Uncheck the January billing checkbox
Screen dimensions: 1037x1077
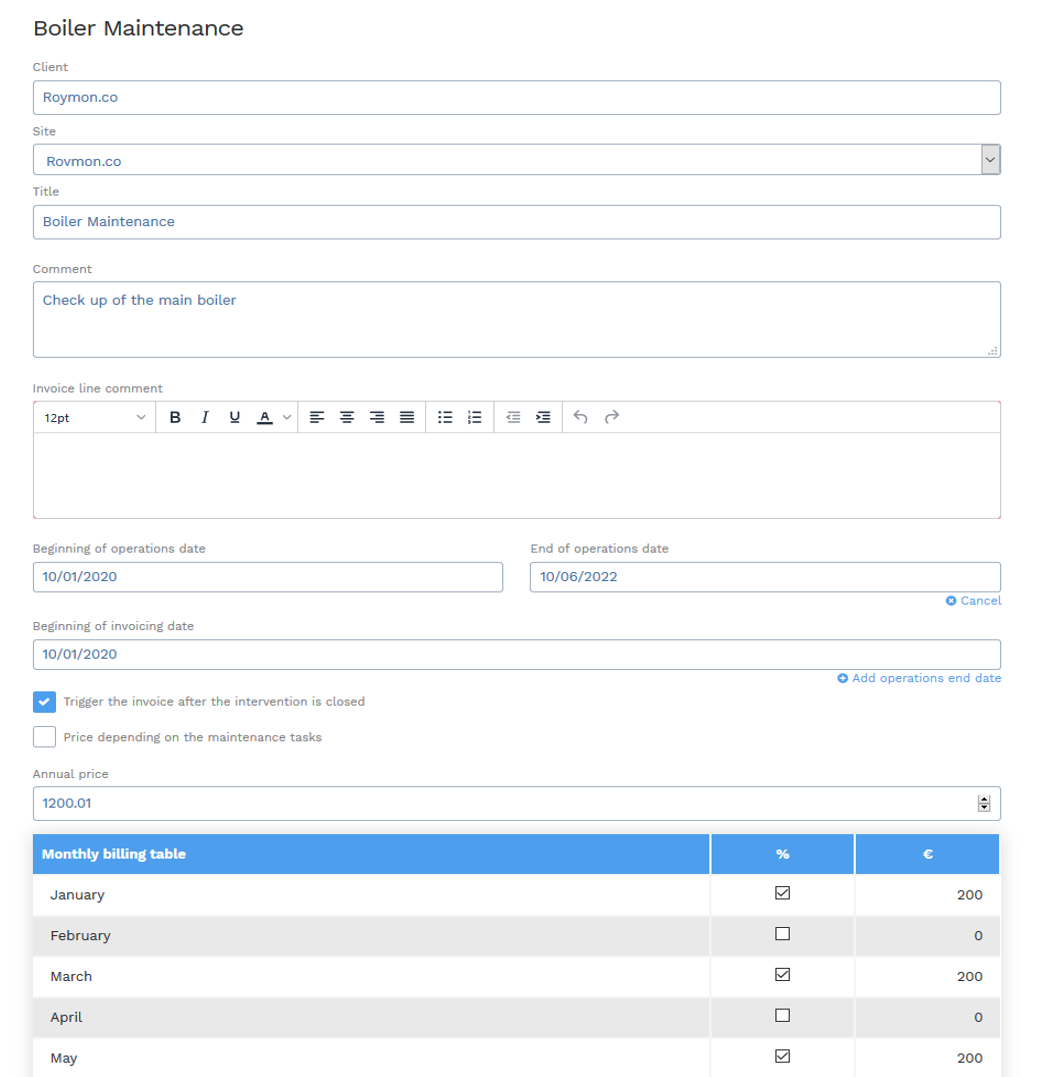point(782,893)
